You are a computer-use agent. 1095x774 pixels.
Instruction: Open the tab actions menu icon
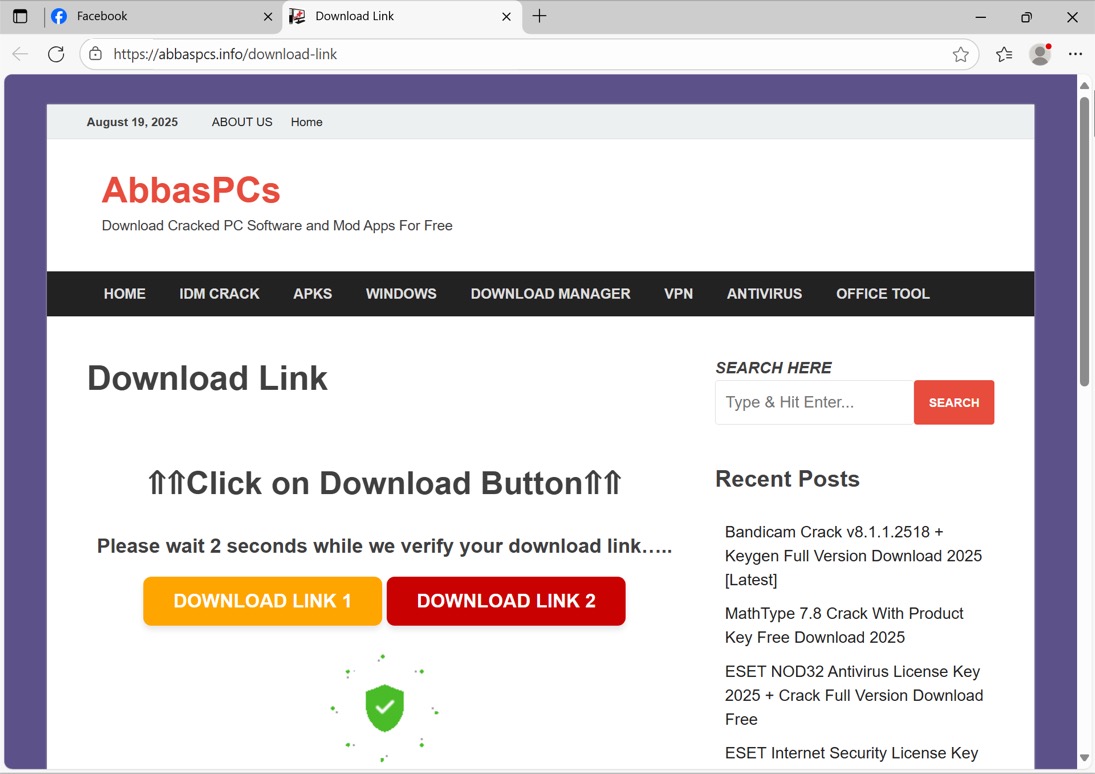pos(20,16)
